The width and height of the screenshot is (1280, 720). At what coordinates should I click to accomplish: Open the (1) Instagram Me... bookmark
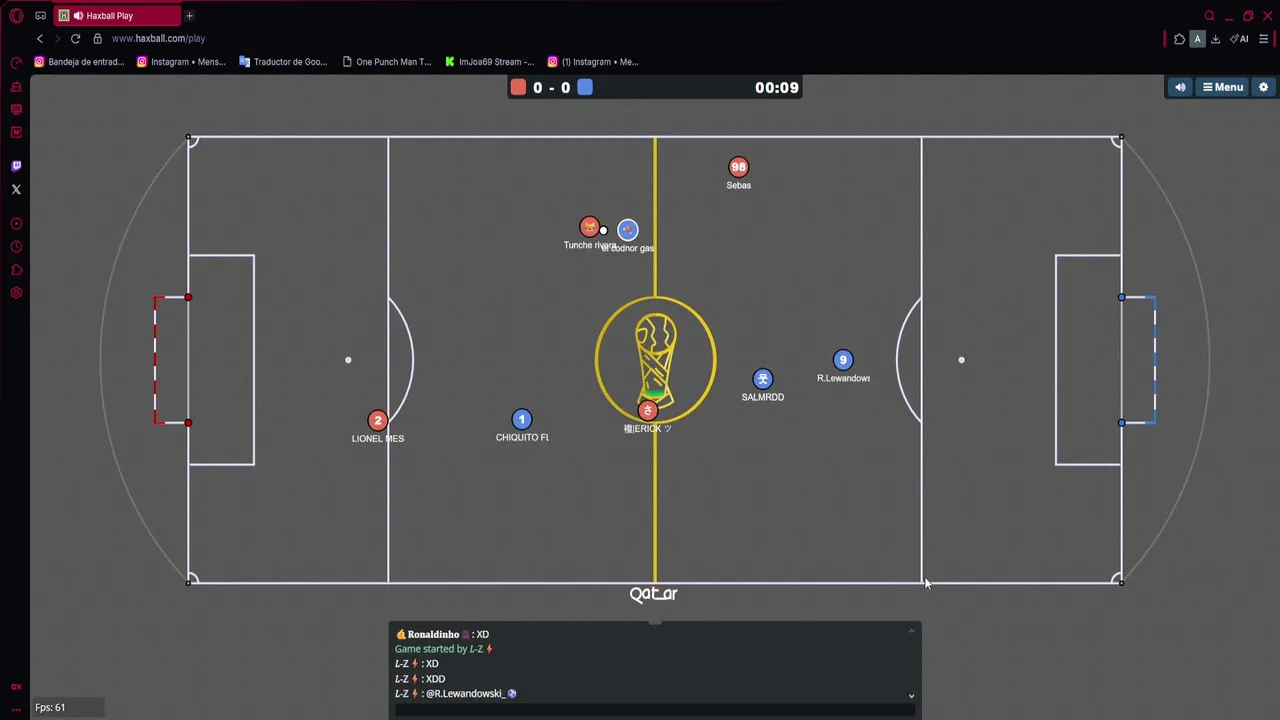[592, 62]
